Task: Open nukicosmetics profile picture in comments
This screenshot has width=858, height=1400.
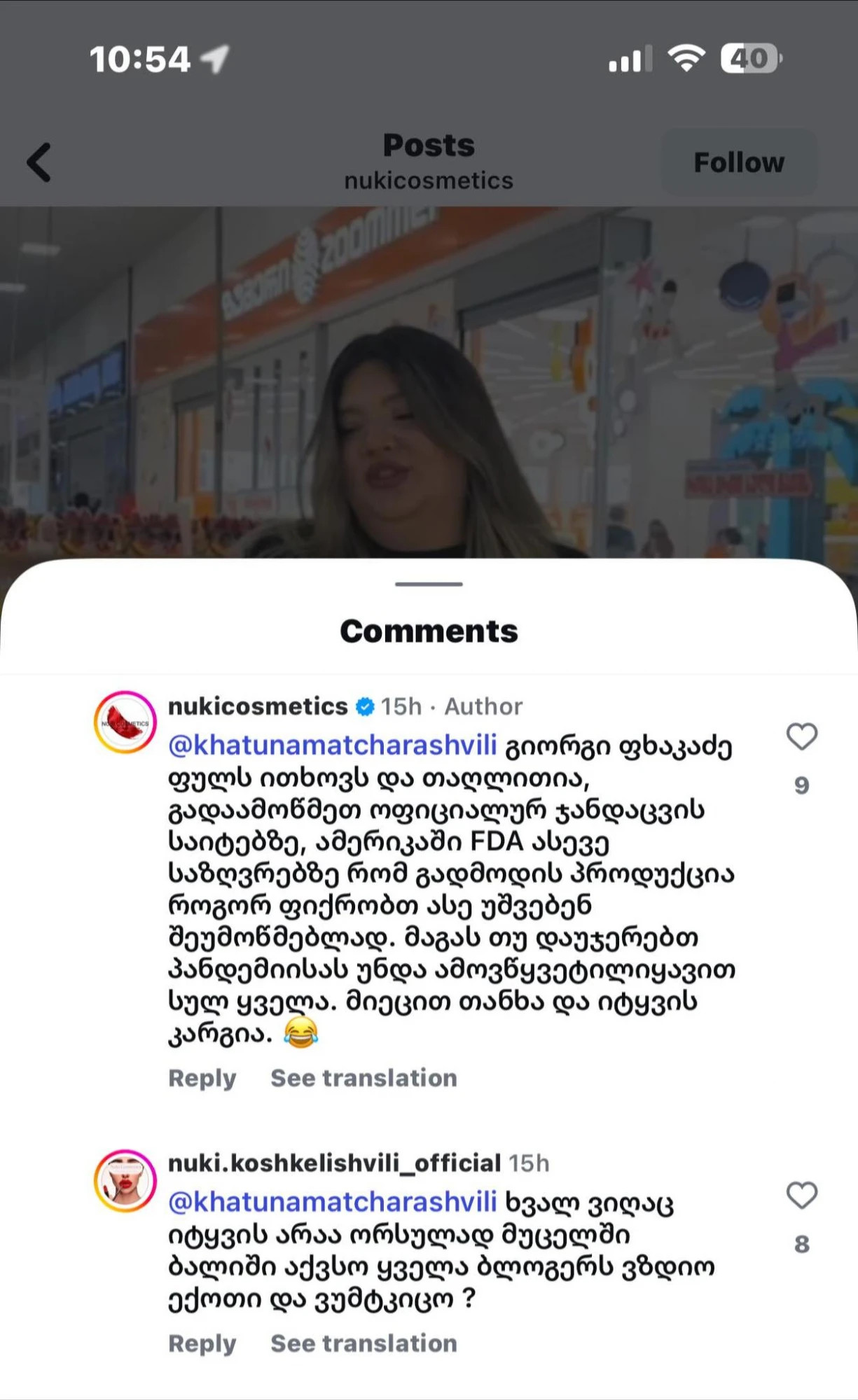Action: (x=125, y=722)
